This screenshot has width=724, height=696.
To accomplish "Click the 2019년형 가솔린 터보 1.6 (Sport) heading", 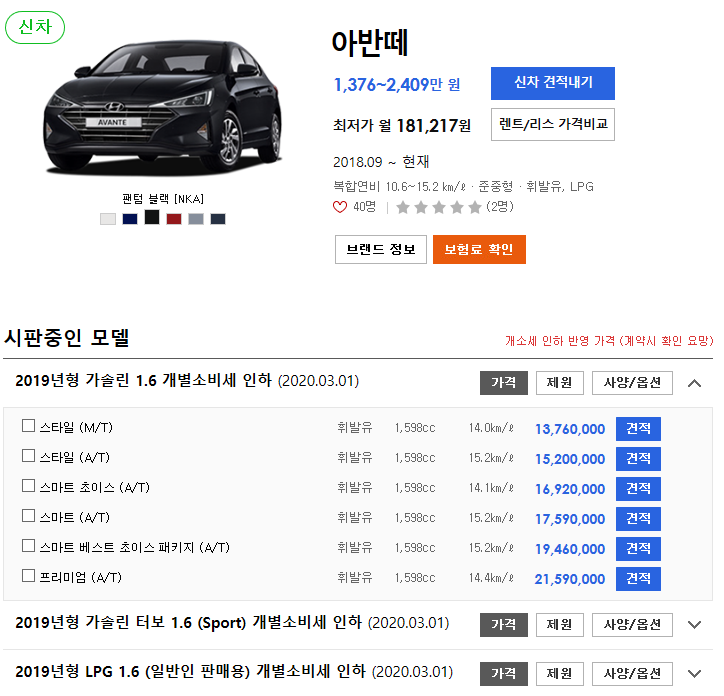I will point(232,623).
